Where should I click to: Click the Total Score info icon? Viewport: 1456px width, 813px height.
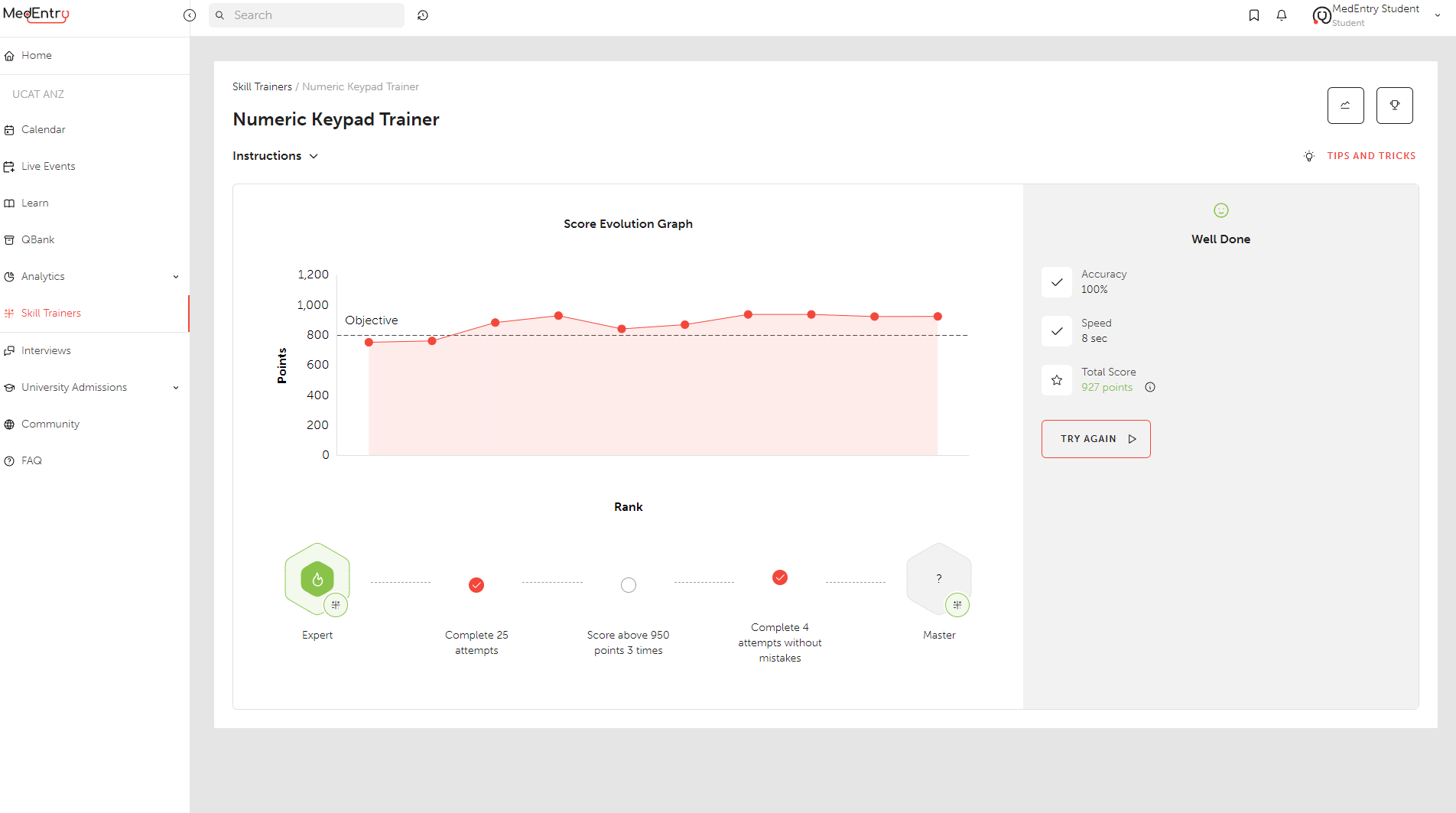[1150, 387]
